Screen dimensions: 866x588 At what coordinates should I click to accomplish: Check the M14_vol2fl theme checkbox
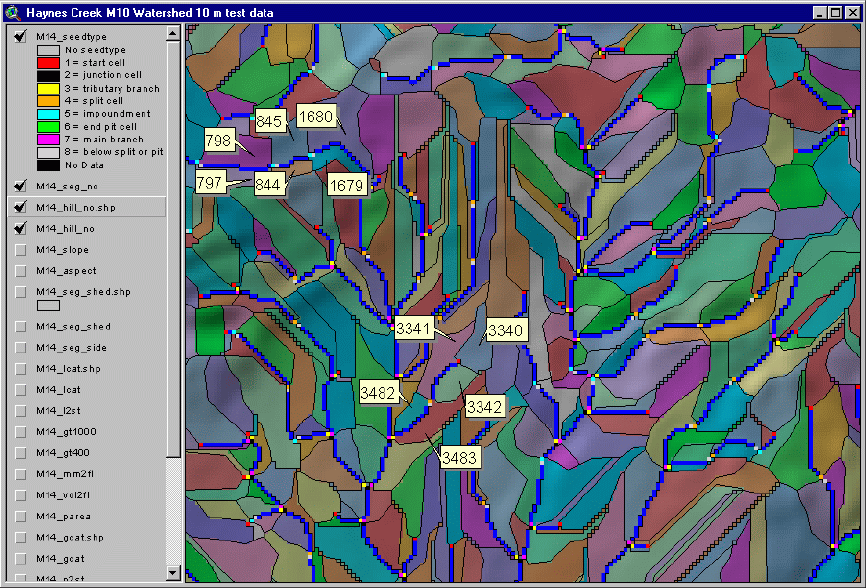(20, 495)
